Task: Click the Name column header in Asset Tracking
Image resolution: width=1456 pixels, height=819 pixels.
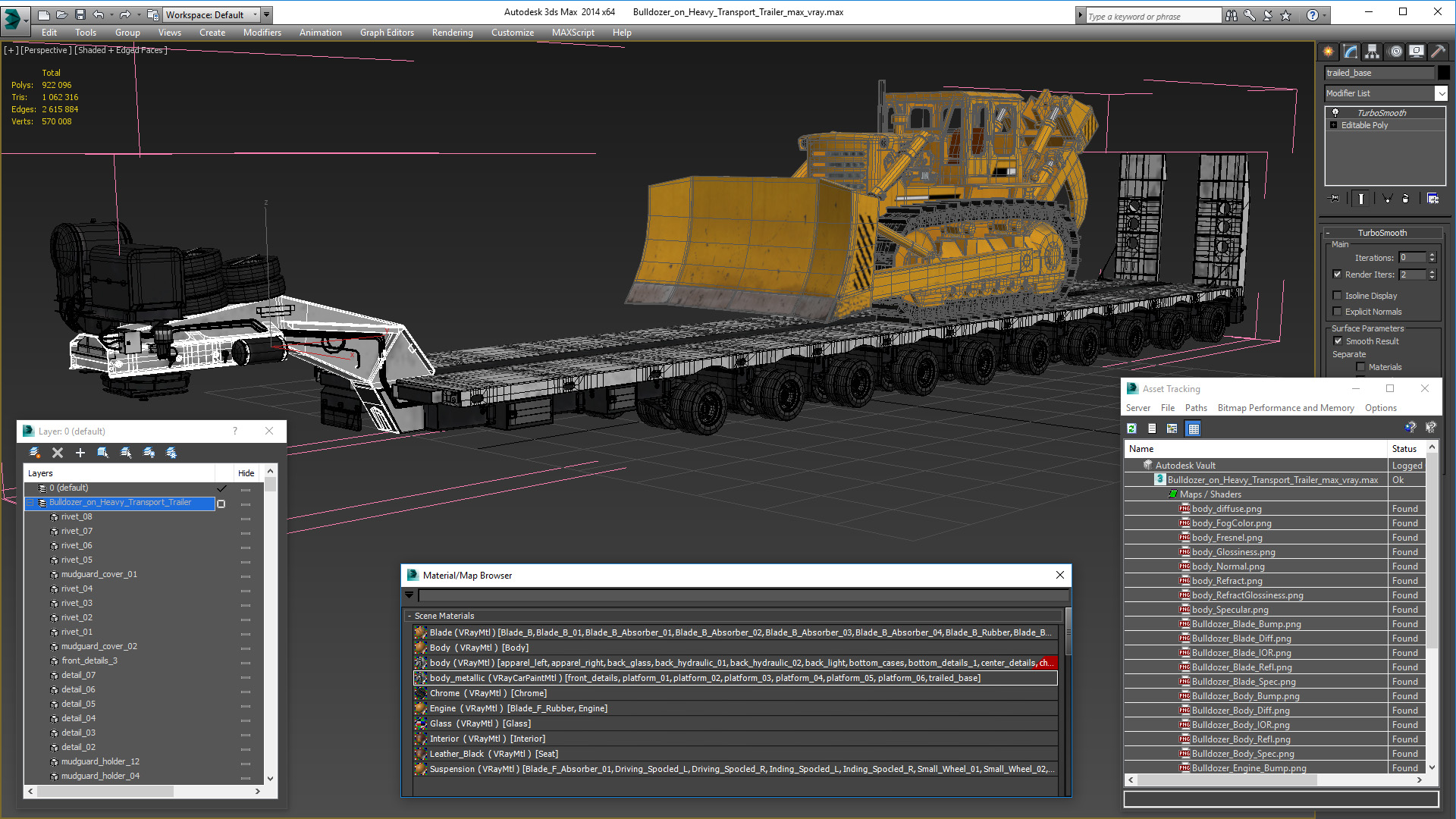Action: (x=1256, y=449)
